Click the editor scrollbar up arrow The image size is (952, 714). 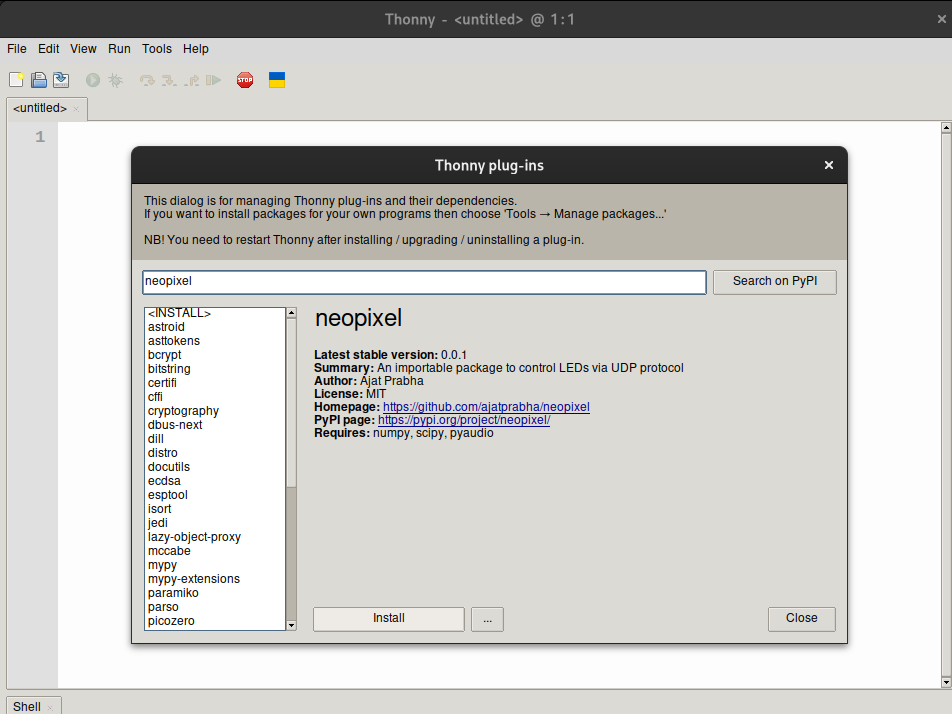click(946, 128)
